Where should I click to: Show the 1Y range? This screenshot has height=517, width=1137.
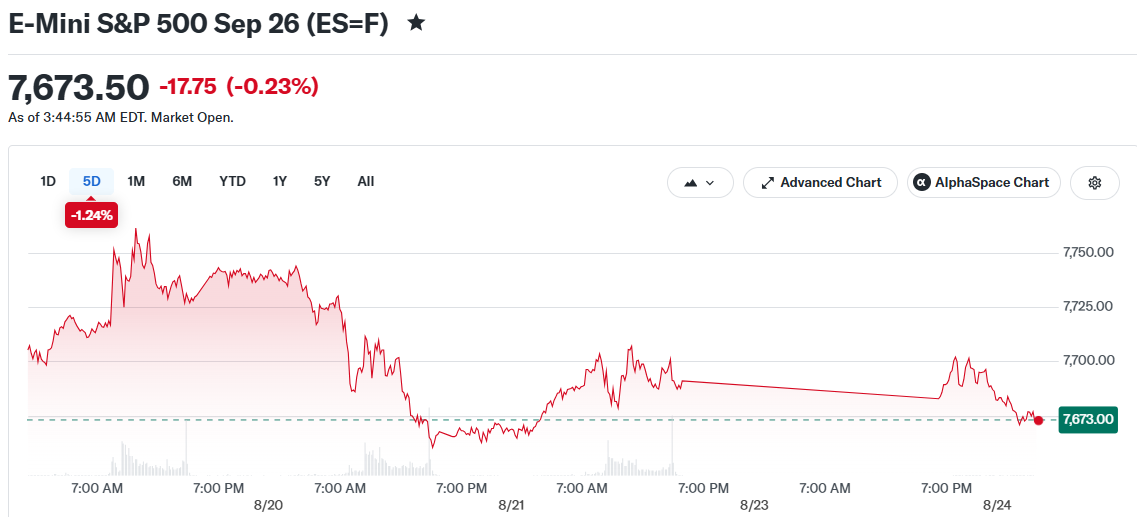(280, 181)
